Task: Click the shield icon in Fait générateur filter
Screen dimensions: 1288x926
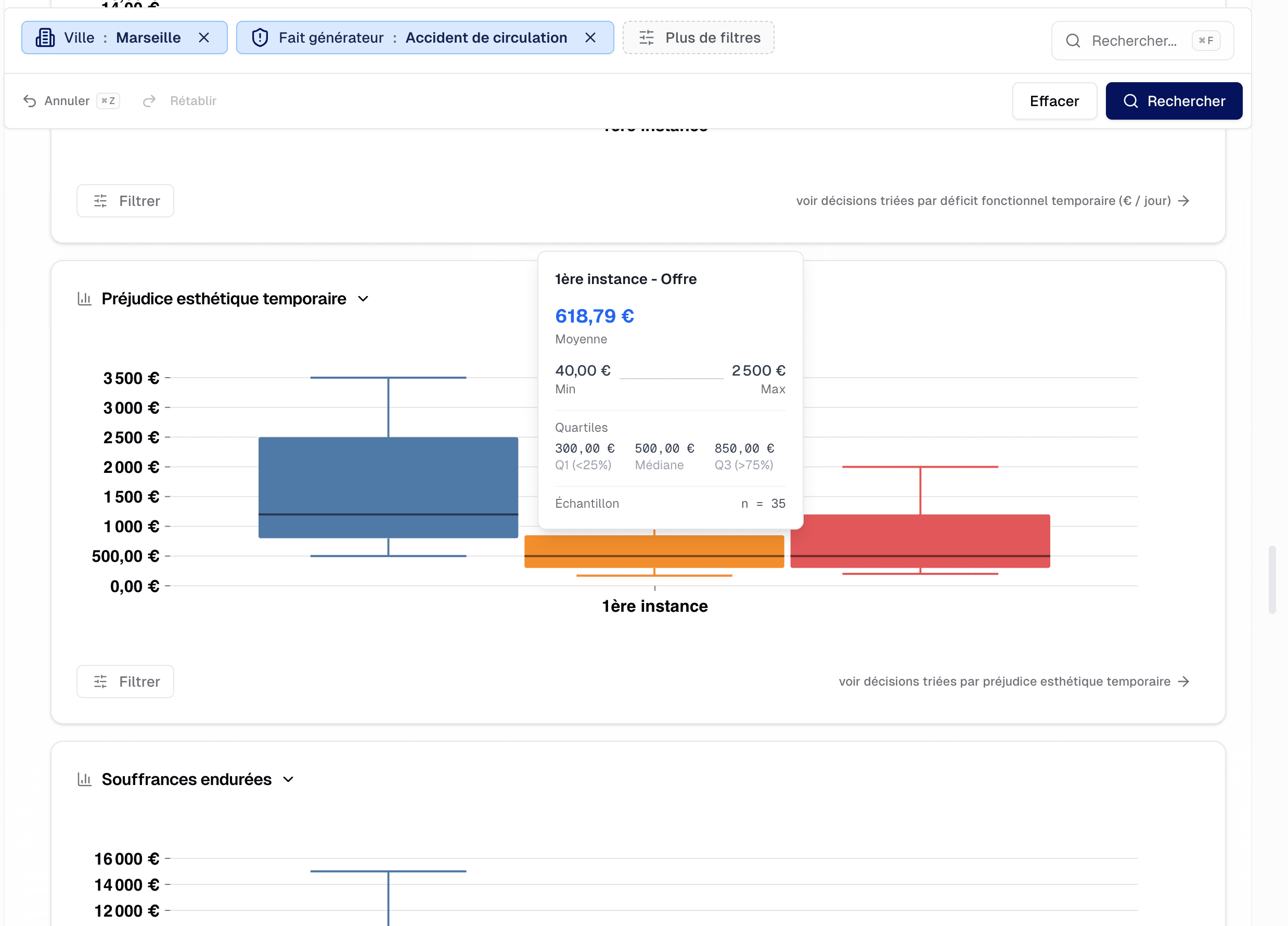Action: (x=260, y=38)
